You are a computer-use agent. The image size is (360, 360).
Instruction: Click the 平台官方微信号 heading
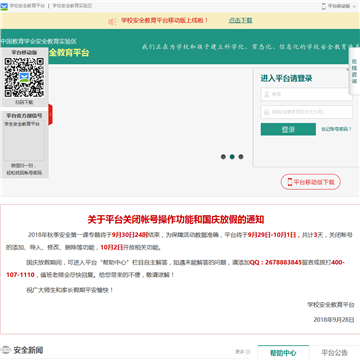(24, 116)
